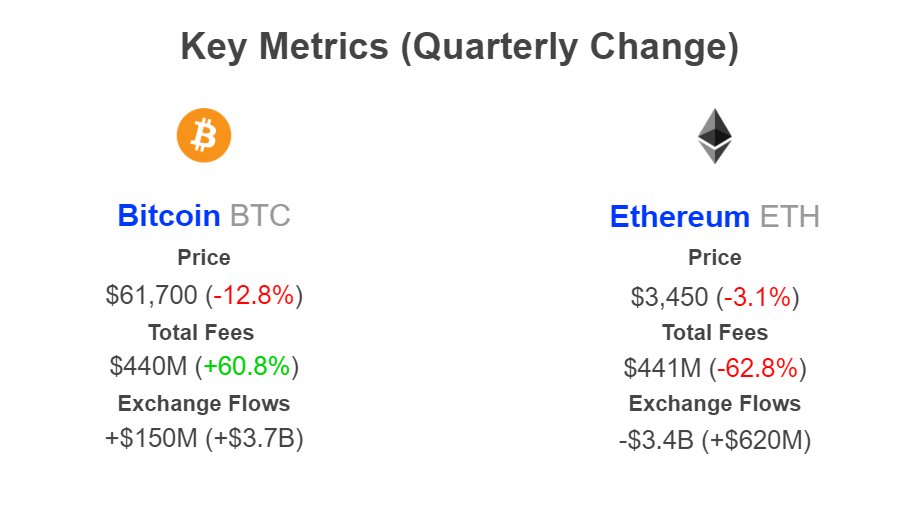Click Ethereum's red -62.8% fees change
Screen dimensions: 901x507
click(758, 368)
